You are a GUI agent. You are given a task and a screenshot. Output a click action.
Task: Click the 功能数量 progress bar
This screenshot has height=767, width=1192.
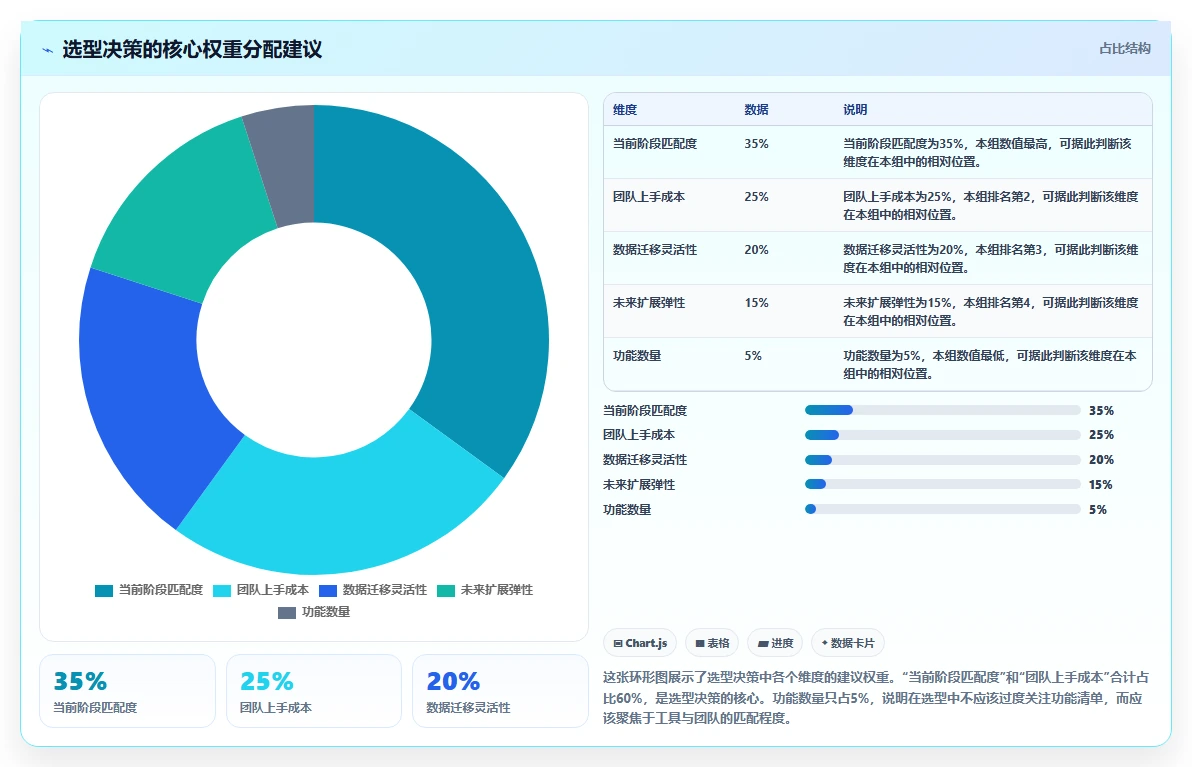tap(943, 509)
